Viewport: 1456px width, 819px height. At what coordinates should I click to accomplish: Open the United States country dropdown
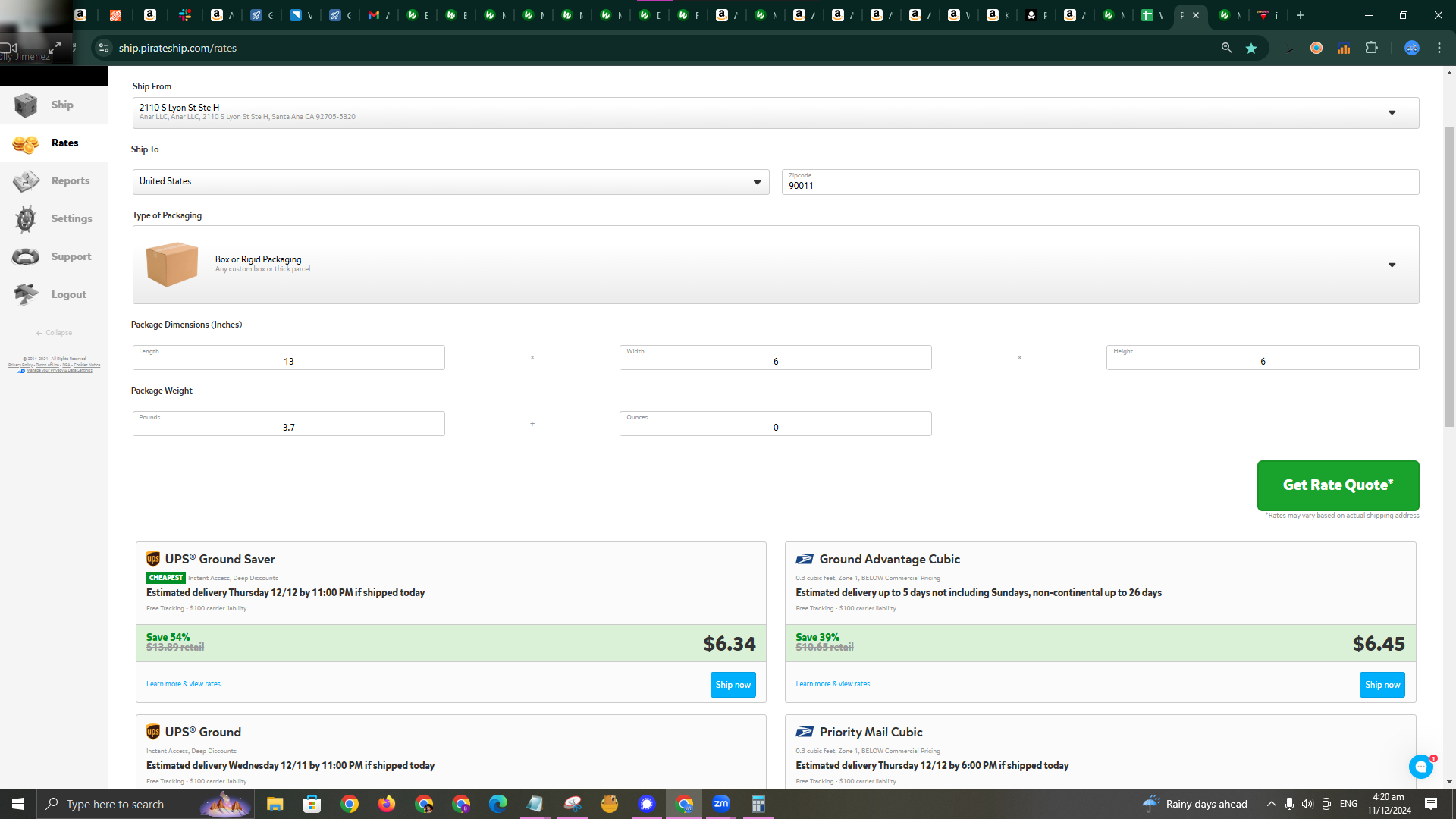pos(450,182)
